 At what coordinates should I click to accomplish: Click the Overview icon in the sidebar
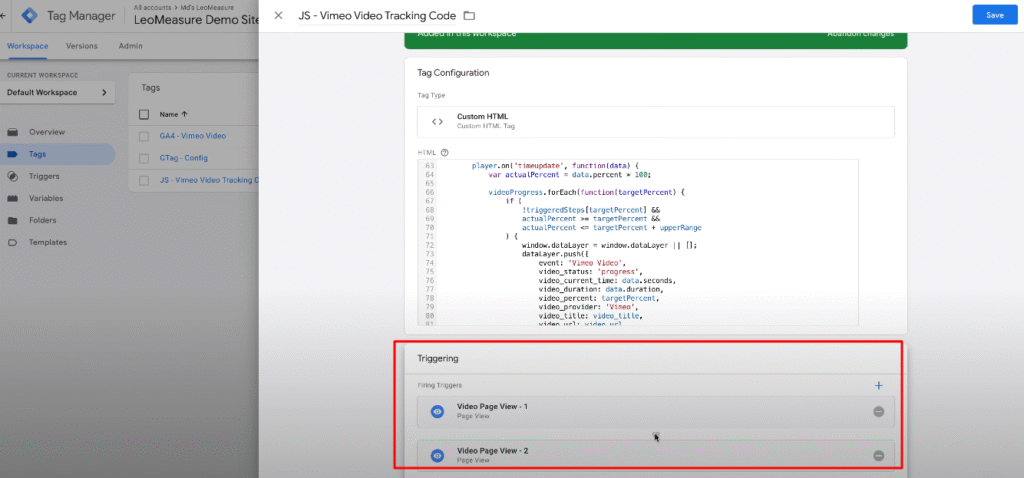12,133
